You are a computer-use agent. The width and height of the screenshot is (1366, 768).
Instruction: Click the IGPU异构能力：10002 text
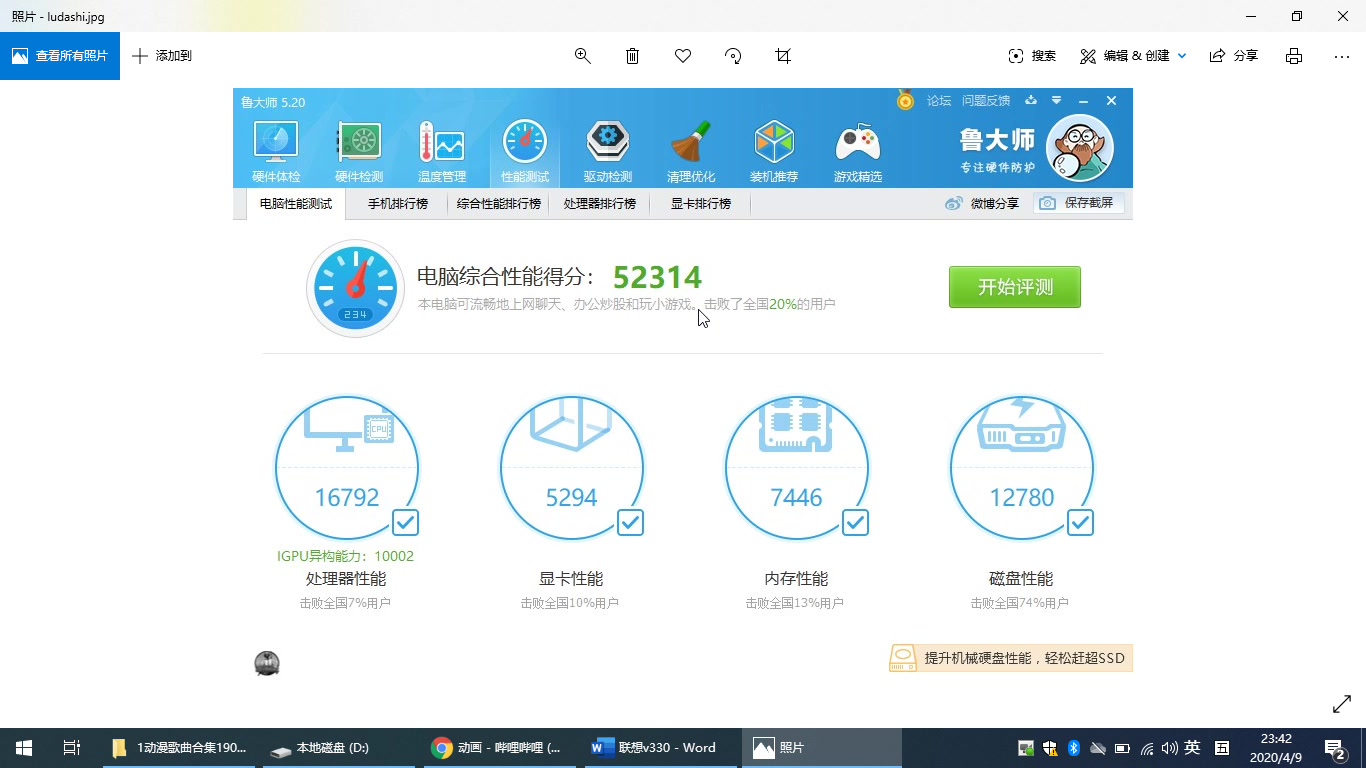(345, 556)
